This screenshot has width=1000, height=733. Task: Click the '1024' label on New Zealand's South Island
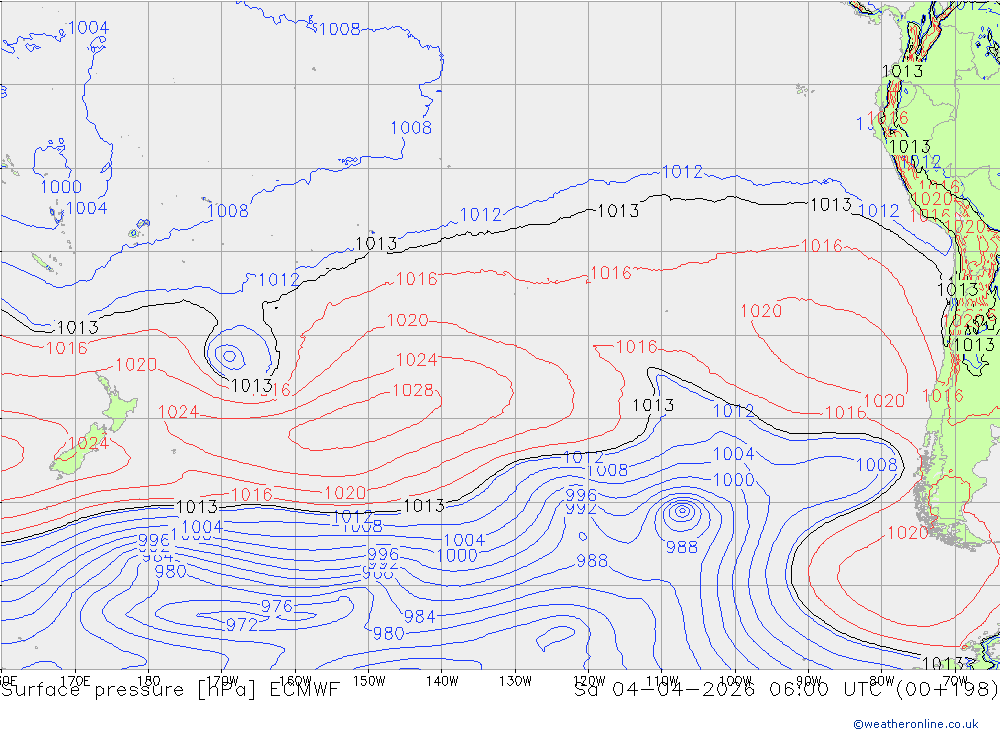coord(87,443)
